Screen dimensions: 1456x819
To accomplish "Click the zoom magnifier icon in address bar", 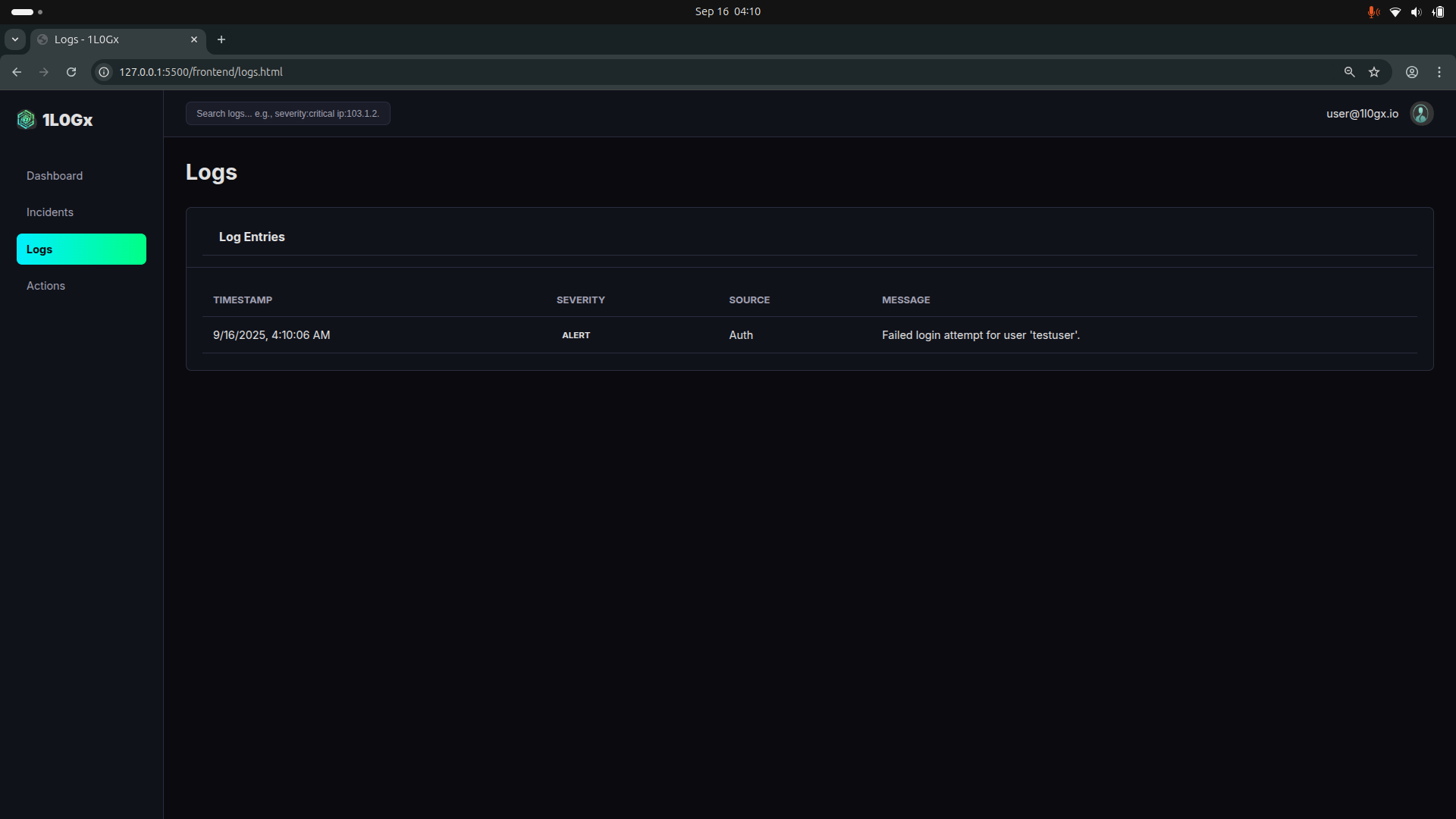I will [1349, 72].
